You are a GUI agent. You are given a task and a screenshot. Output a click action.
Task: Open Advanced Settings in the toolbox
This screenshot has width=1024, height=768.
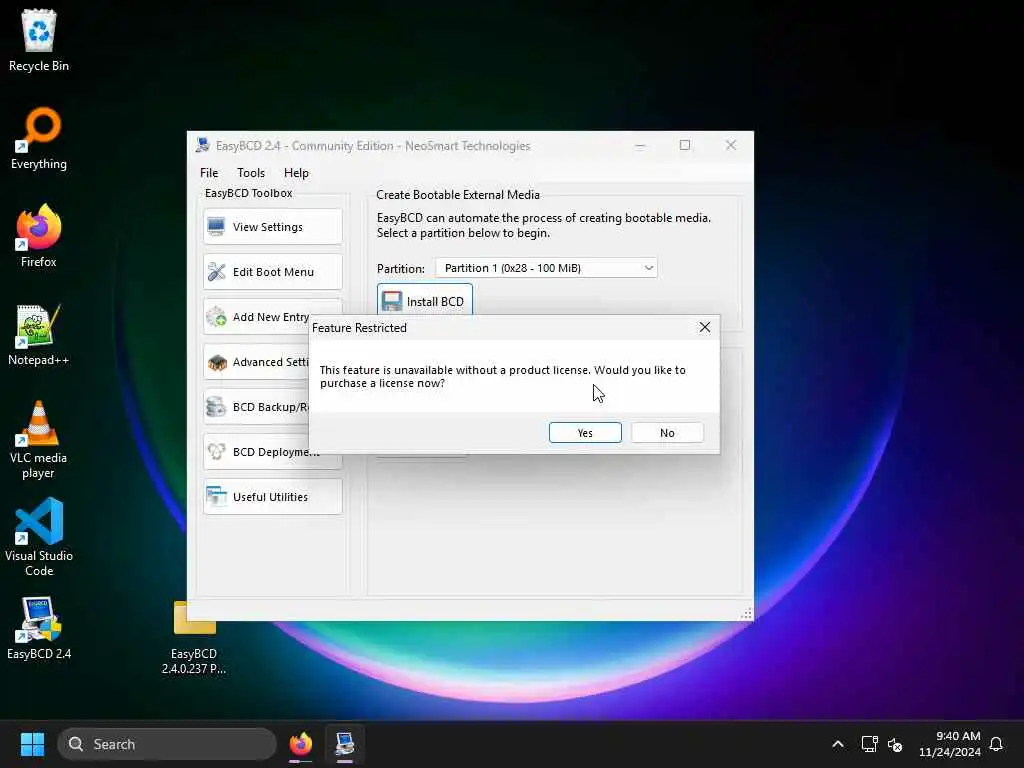coord(257,362)
